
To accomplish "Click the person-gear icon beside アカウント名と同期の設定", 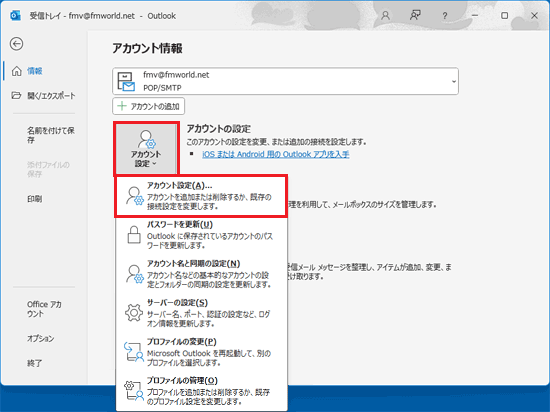I will [x=135, y=274].
